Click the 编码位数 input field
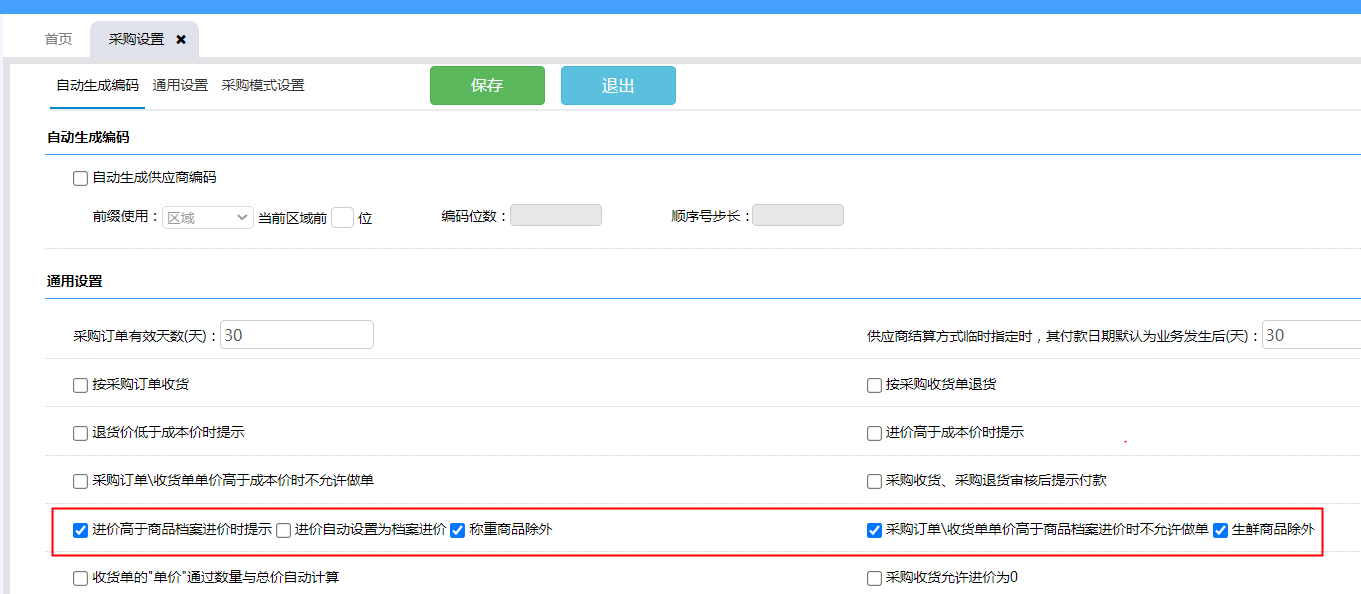Screen dimensions: 1361x594 (556, 215)
